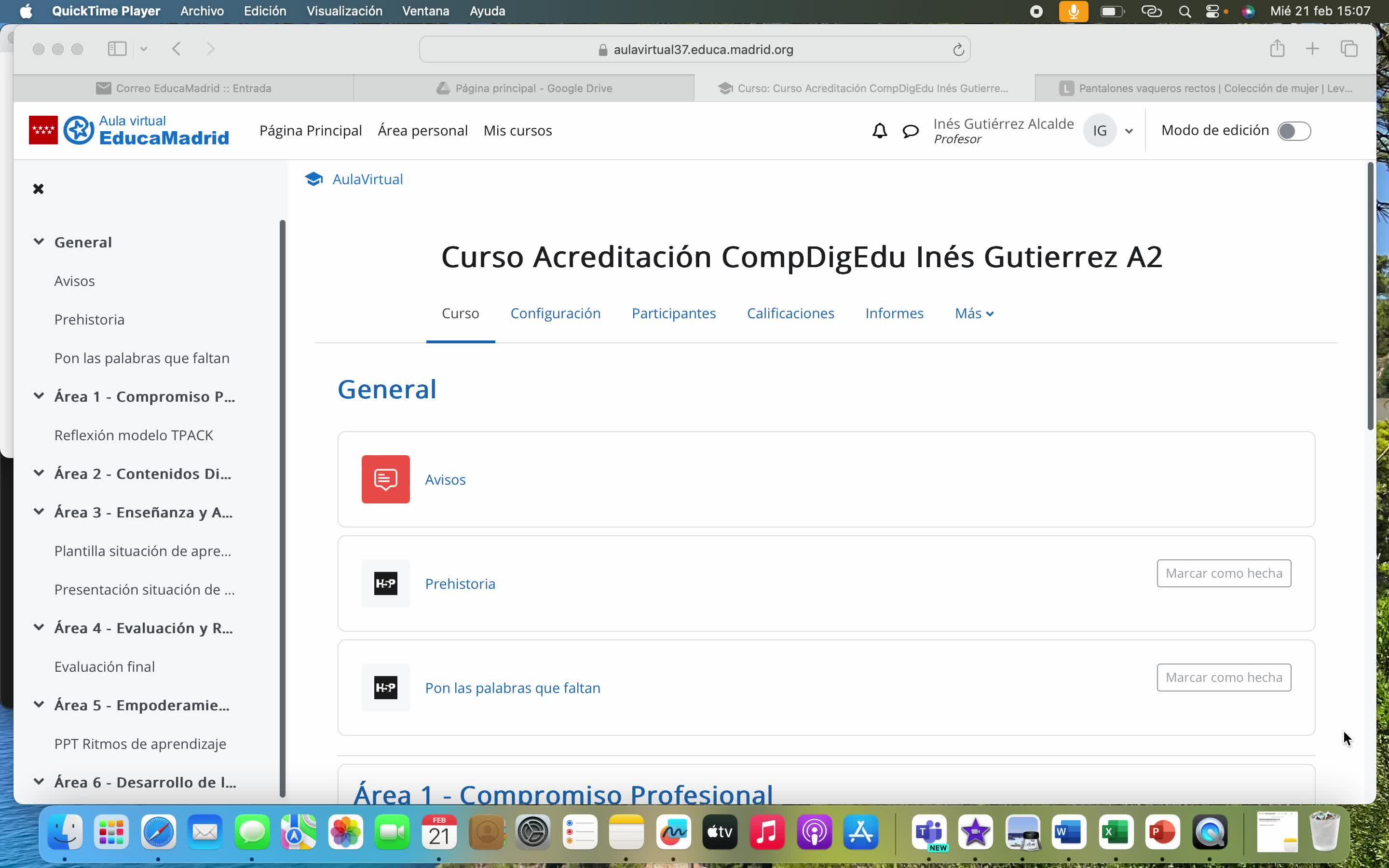Image resolution: width=1389 pixels, height=868 pixels.
Task: Open Control Center in menu bar
Action: coord(1212,12)
